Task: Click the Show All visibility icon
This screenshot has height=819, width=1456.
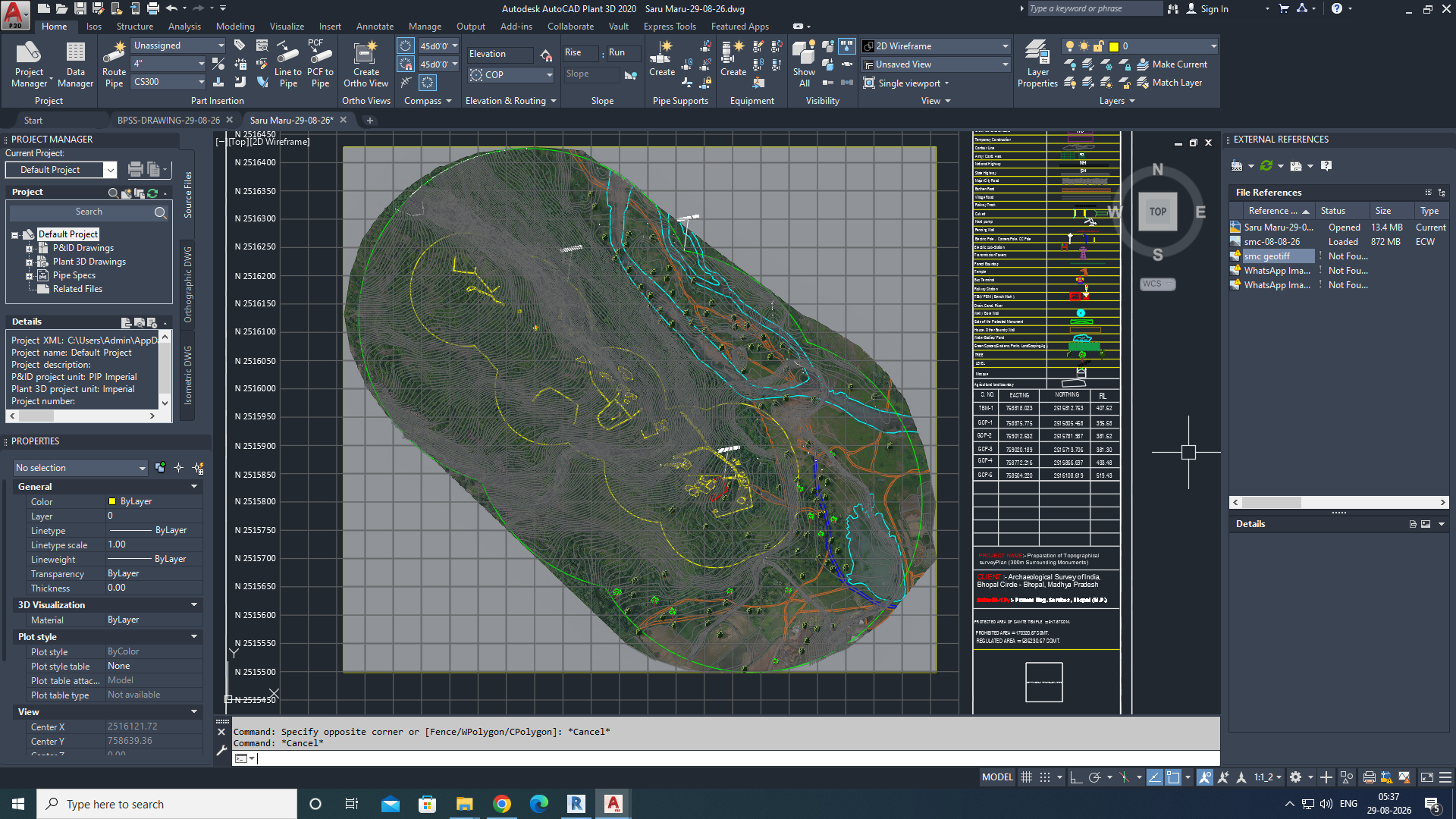Action: pos(804,64)
